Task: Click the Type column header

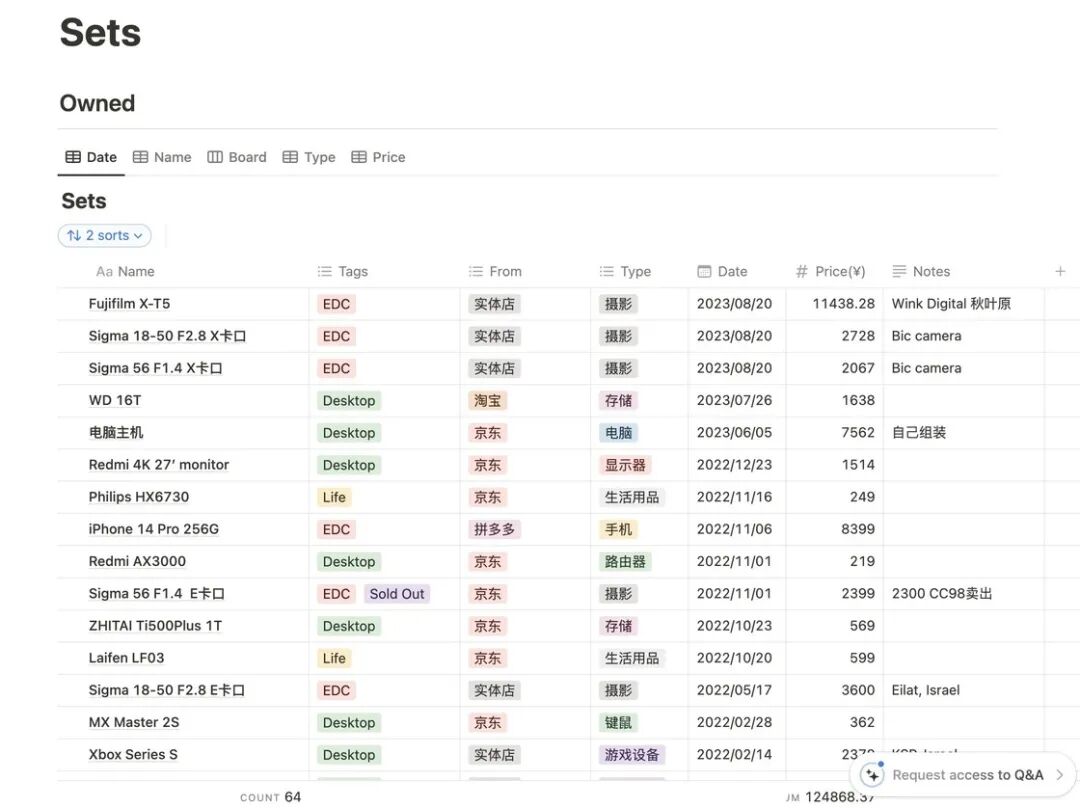Action: [625, 271]
